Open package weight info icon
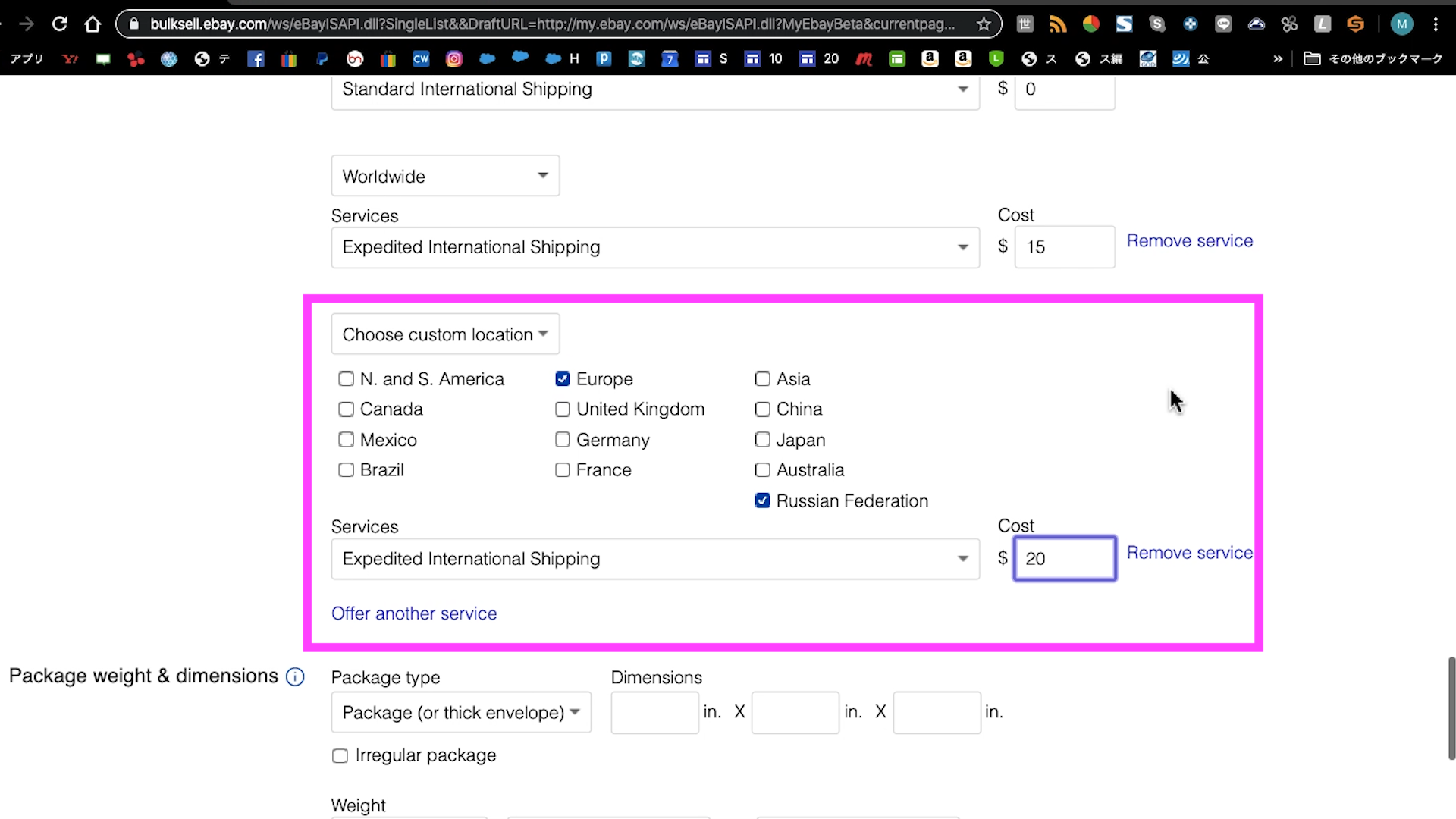This screenshot has height=819, width=1456. [295, 677]
